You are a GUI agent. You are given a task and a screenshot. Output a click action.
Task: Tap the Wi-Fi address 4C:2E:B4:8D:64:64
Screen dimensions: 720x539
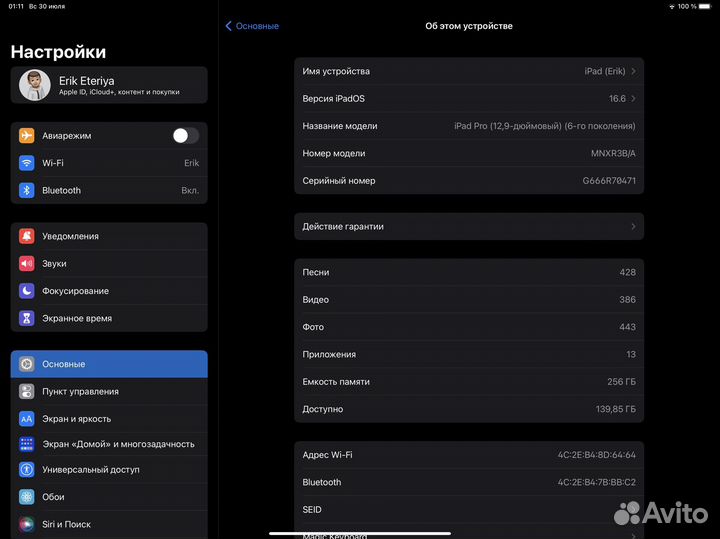[596, 455]
